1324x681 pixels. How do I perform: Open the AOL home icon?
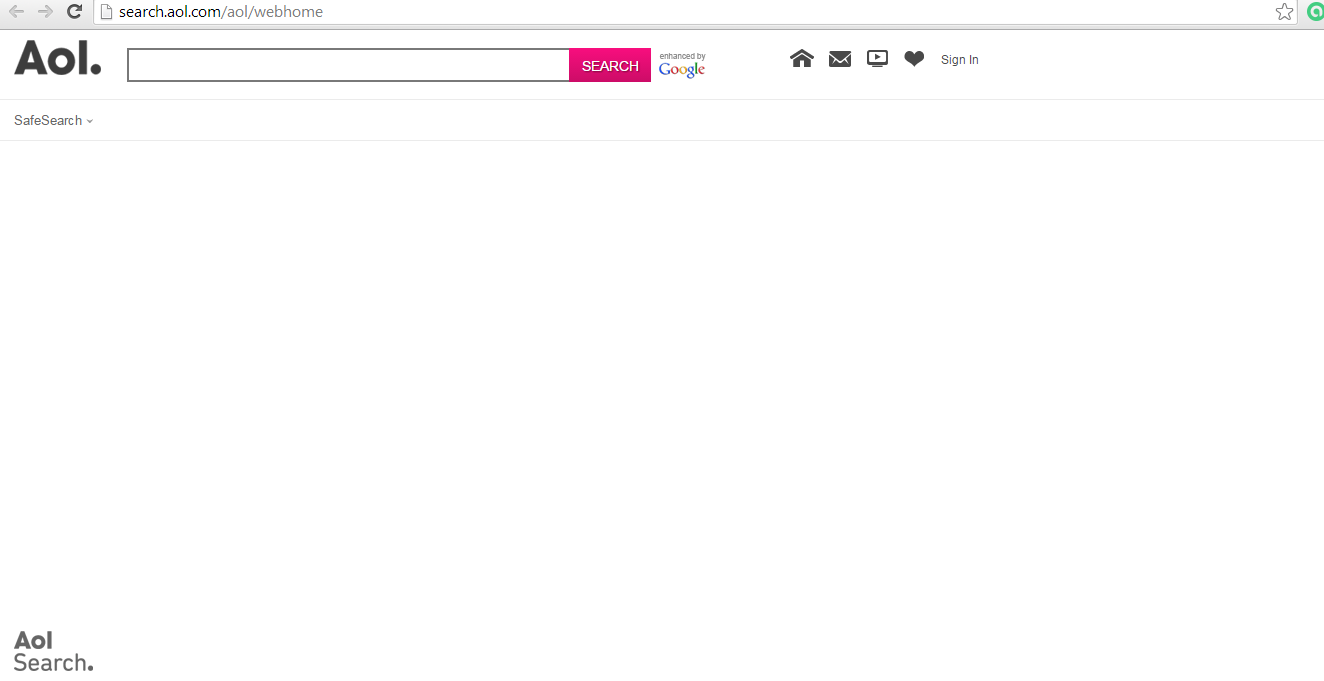tap(802, 59)
